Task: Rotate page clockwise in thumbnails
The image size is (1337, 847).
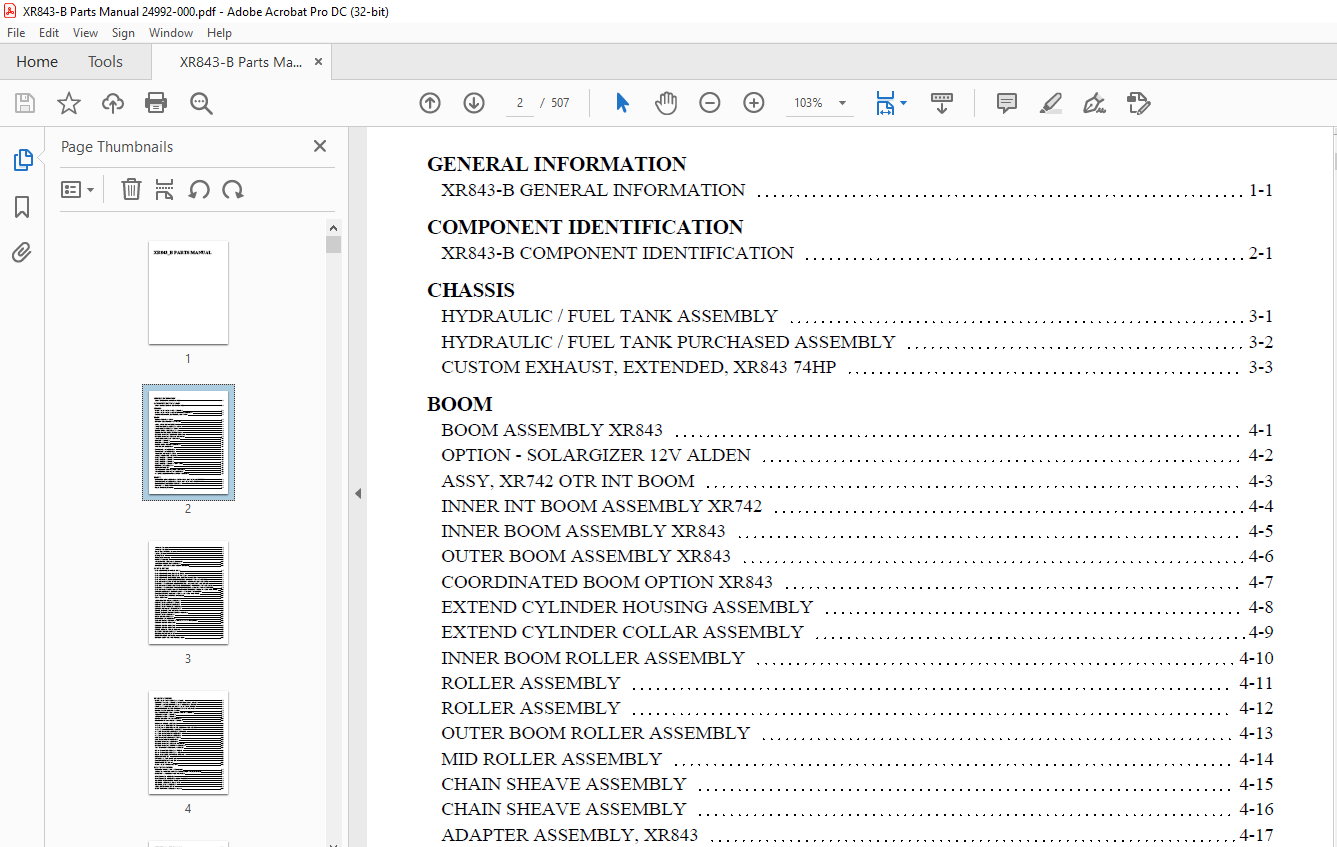Action: tap(233, 189)
